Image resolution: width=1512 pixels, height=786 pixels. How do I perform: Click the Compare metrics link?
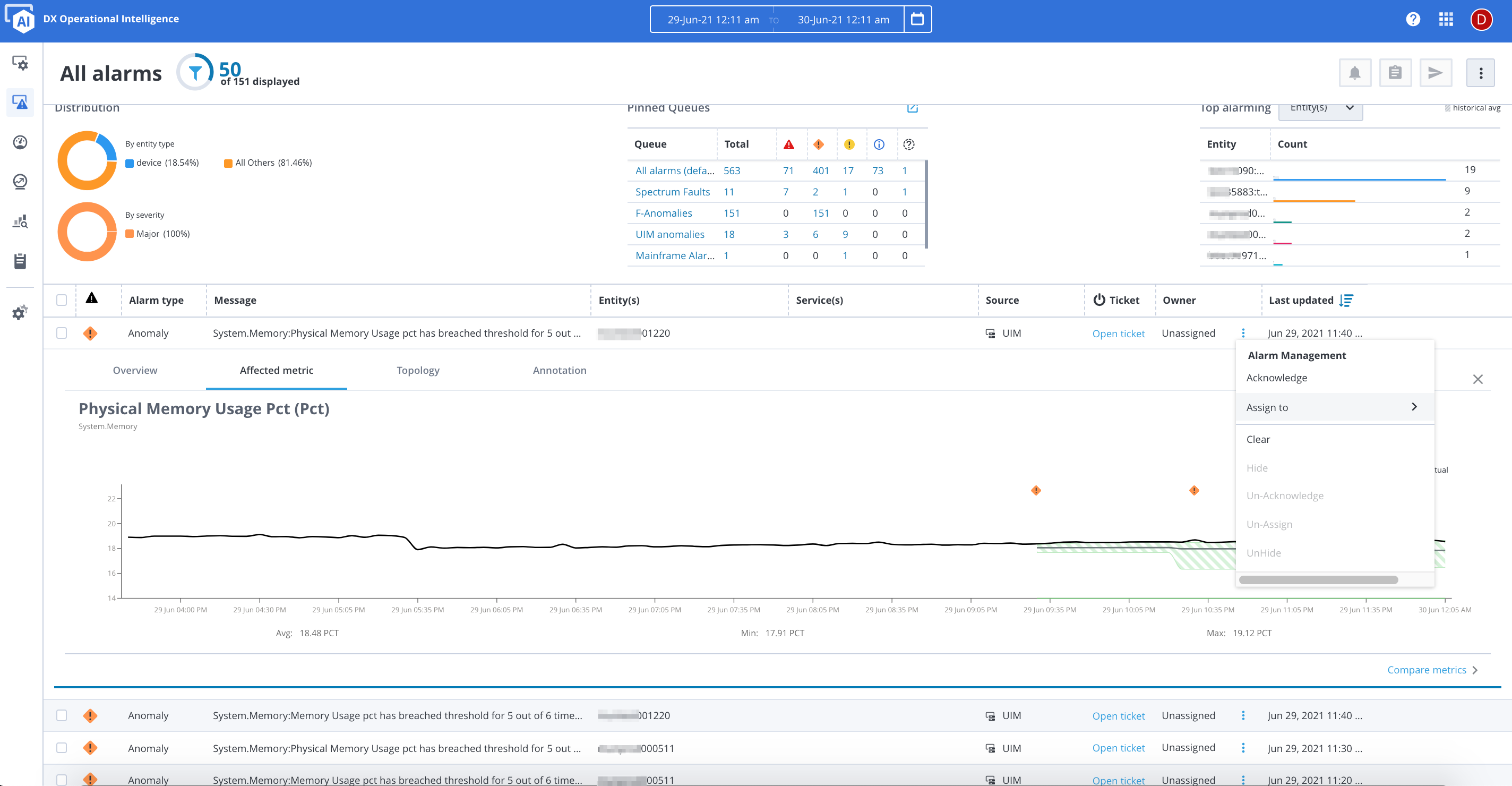click(x=1427, y=670)
